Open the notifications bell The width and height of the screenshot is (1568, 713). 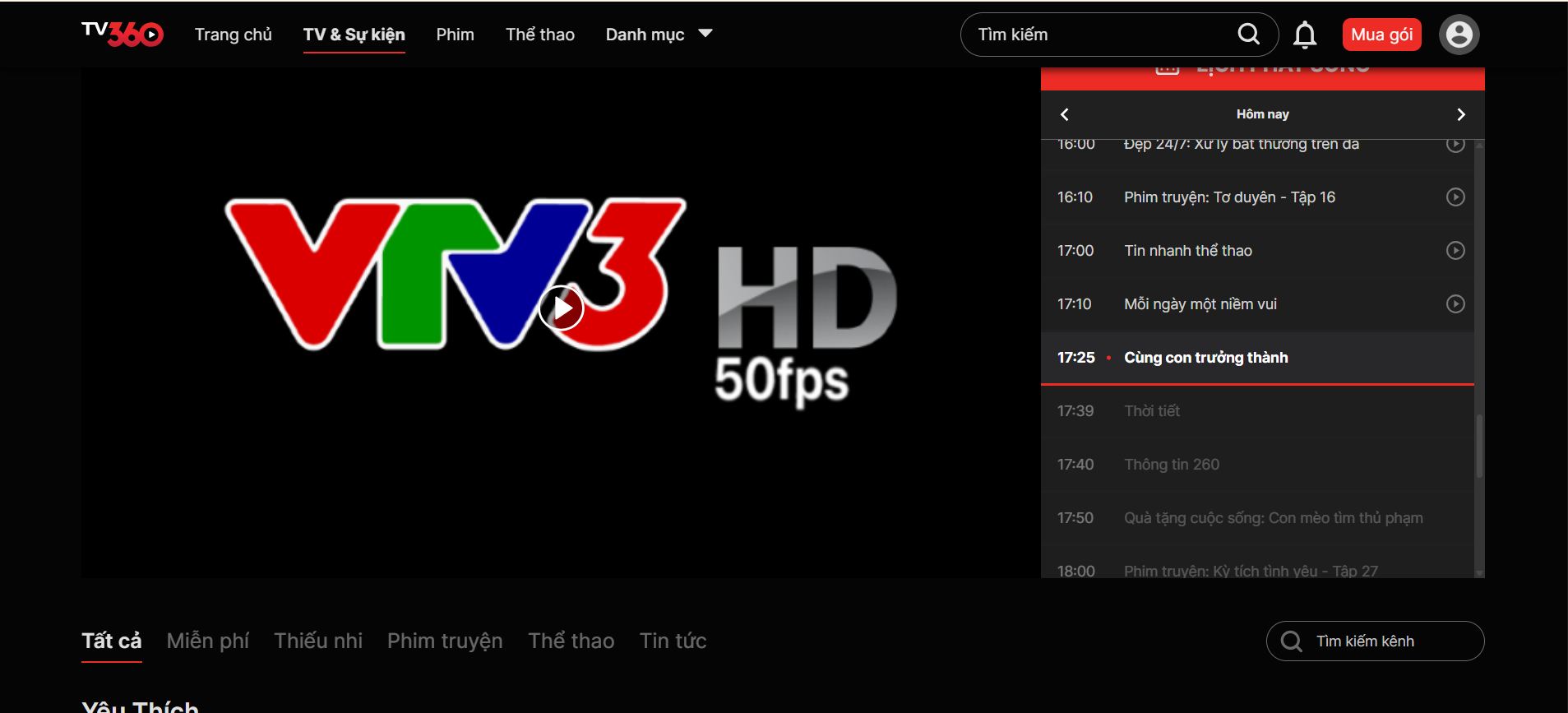tap(1304, 35)
